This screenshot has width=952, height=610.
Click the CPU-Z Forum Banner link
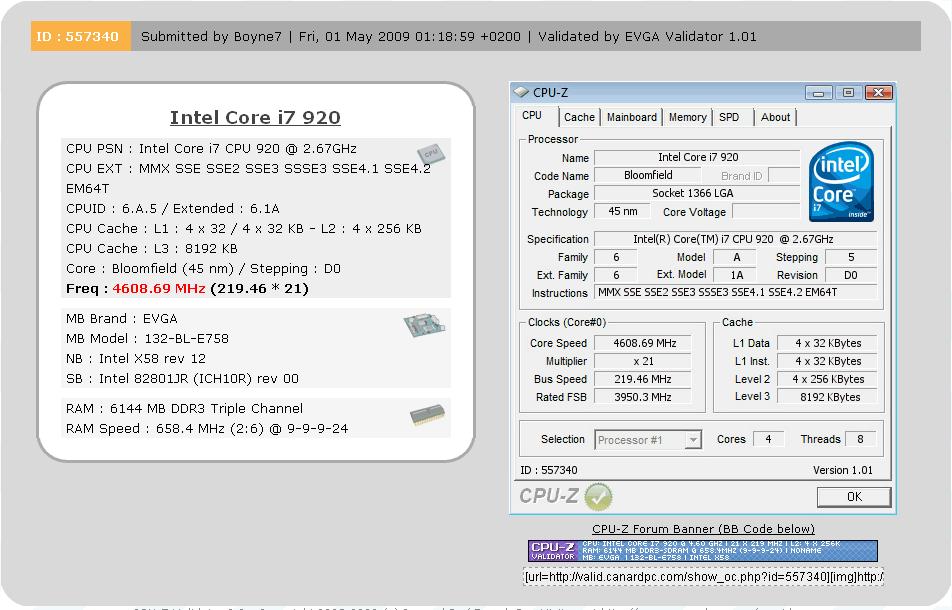click(703, 529)
